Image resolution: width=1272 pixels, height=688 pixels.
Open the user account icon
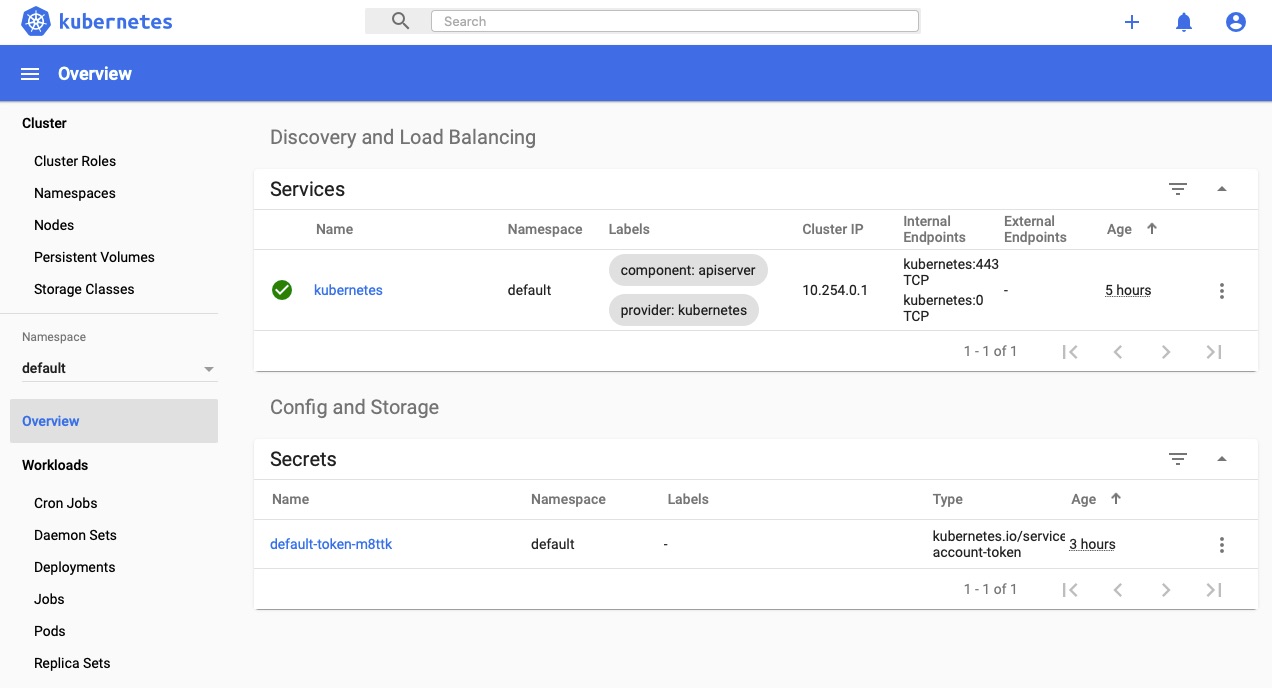(x=1236, y=21)
